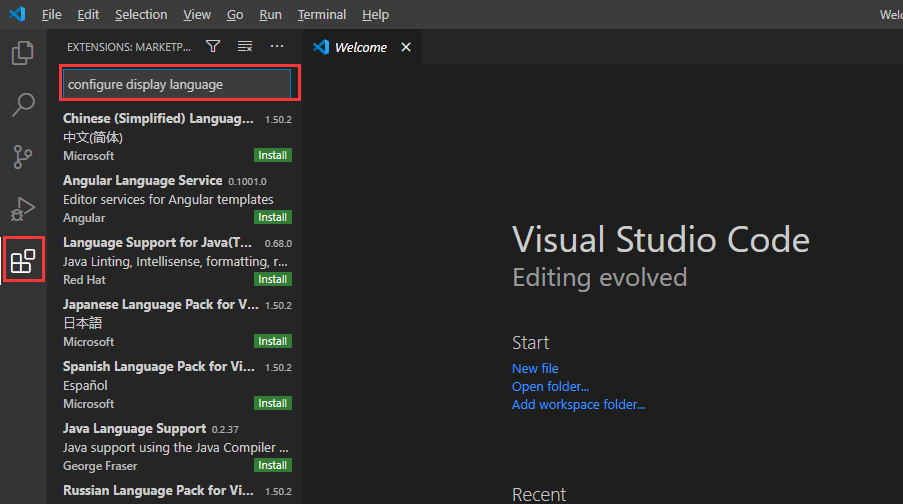
Task: Click version 0.1001.0 of Angular extension
Action: click(247, 181)
